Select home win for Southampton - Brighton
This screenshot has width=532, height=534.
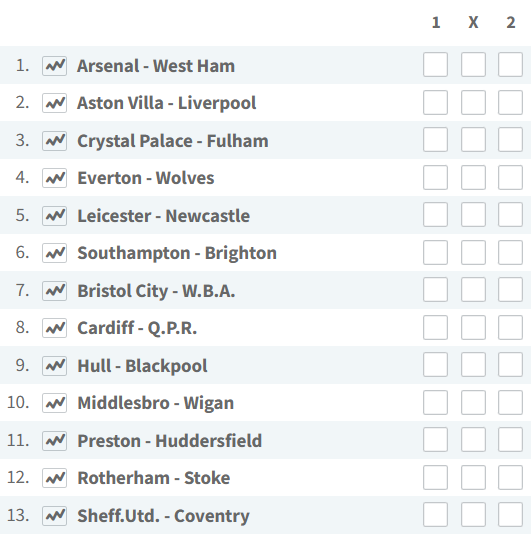pyautogui.click(x=435, y=252)
